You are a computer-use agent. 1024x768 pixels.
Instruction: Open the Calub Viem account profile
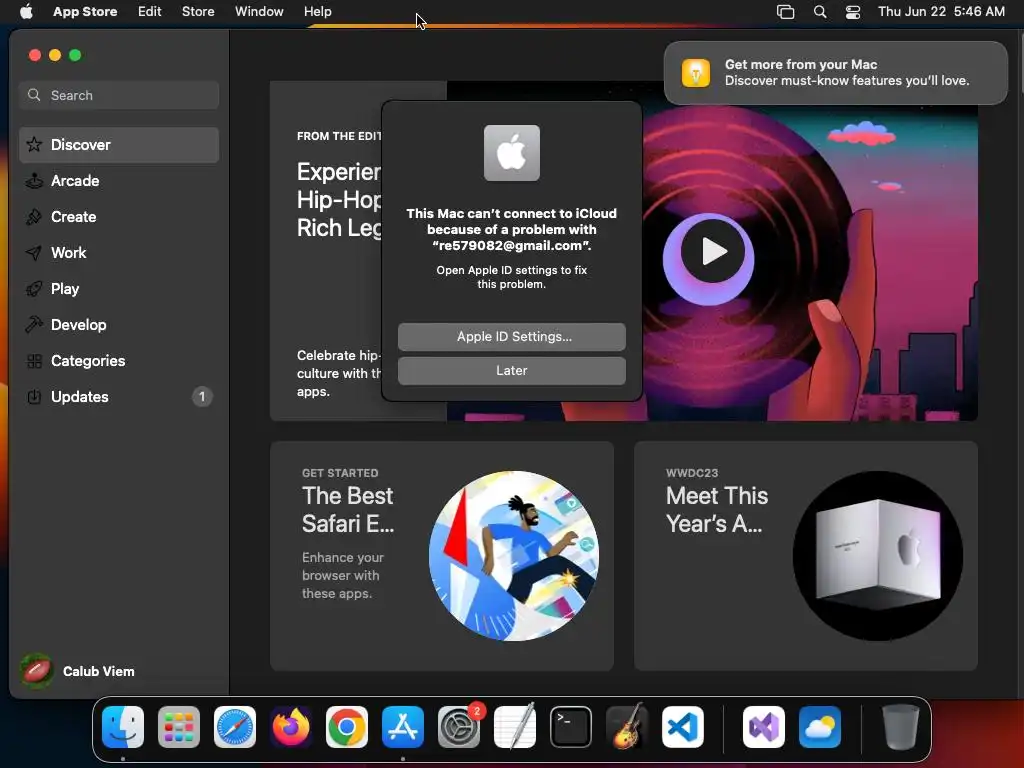[x=78, y=671]
